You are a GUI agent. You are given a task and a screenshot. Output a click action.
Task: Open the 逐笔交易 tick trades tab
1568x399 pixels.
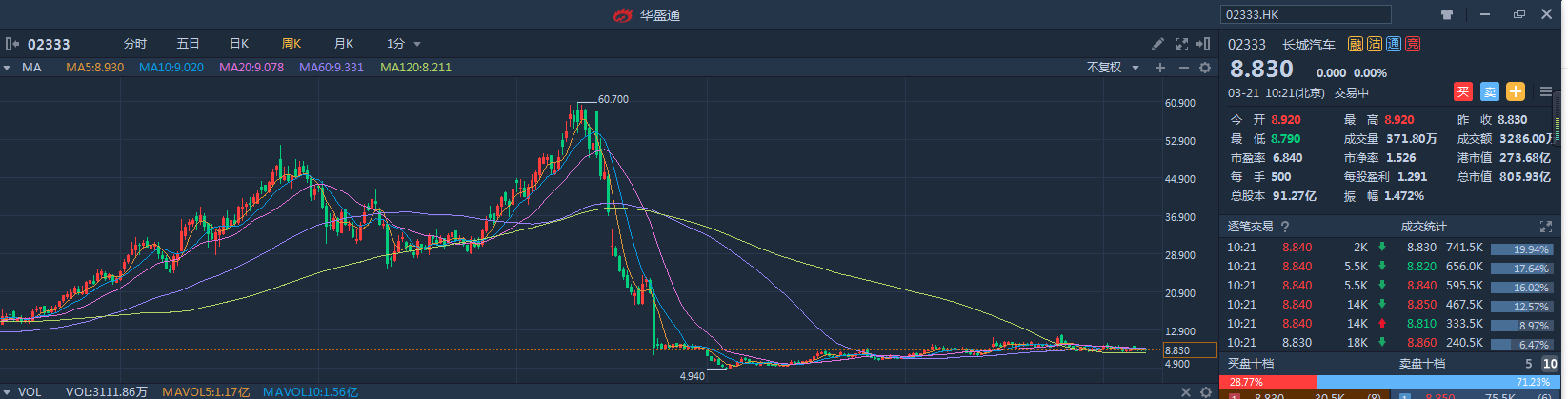tap(1251, 227)
